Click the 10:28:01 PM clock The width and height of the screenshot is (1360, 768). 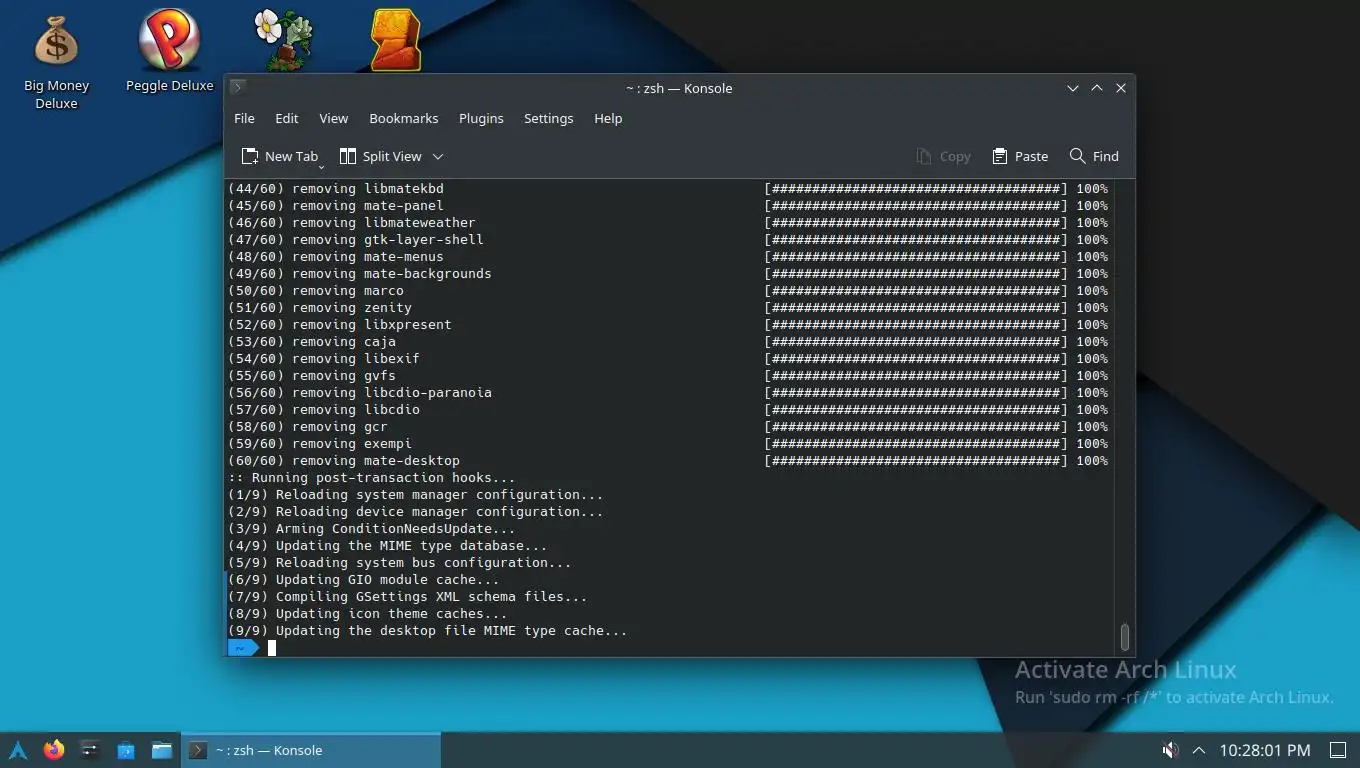click(x=1264, y=750)
